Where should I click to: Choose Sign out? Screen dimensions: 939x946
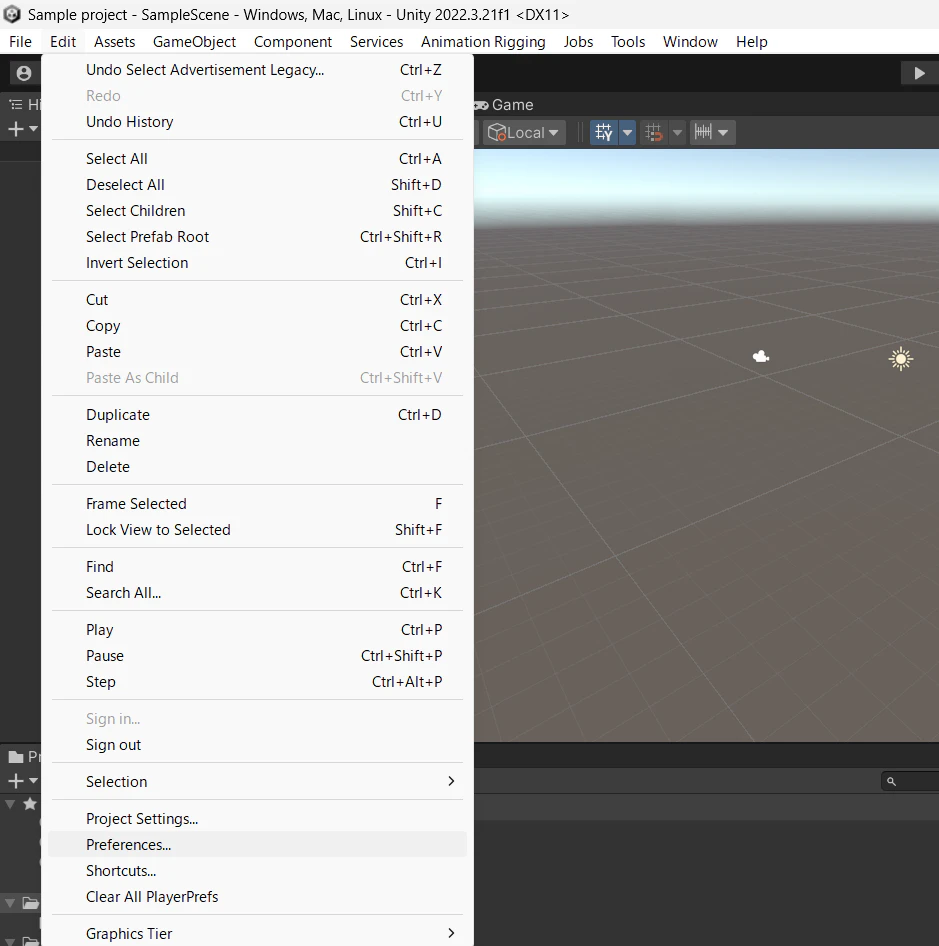[x=257, y=744]
